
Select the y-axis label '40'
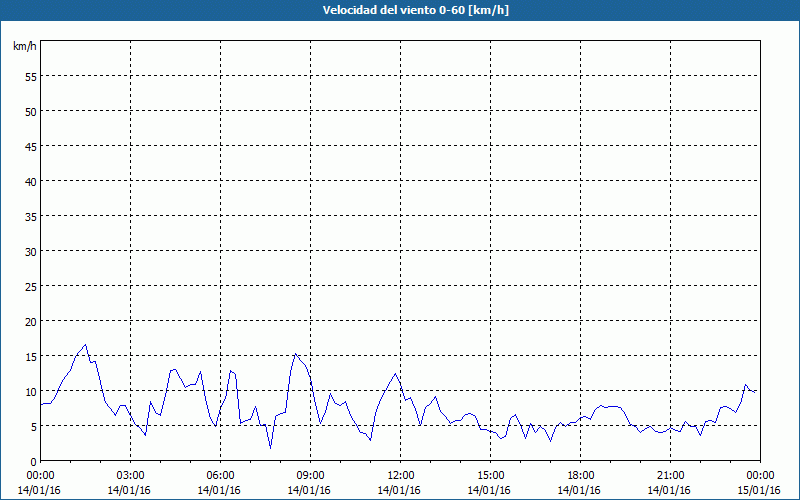(31, 182)
